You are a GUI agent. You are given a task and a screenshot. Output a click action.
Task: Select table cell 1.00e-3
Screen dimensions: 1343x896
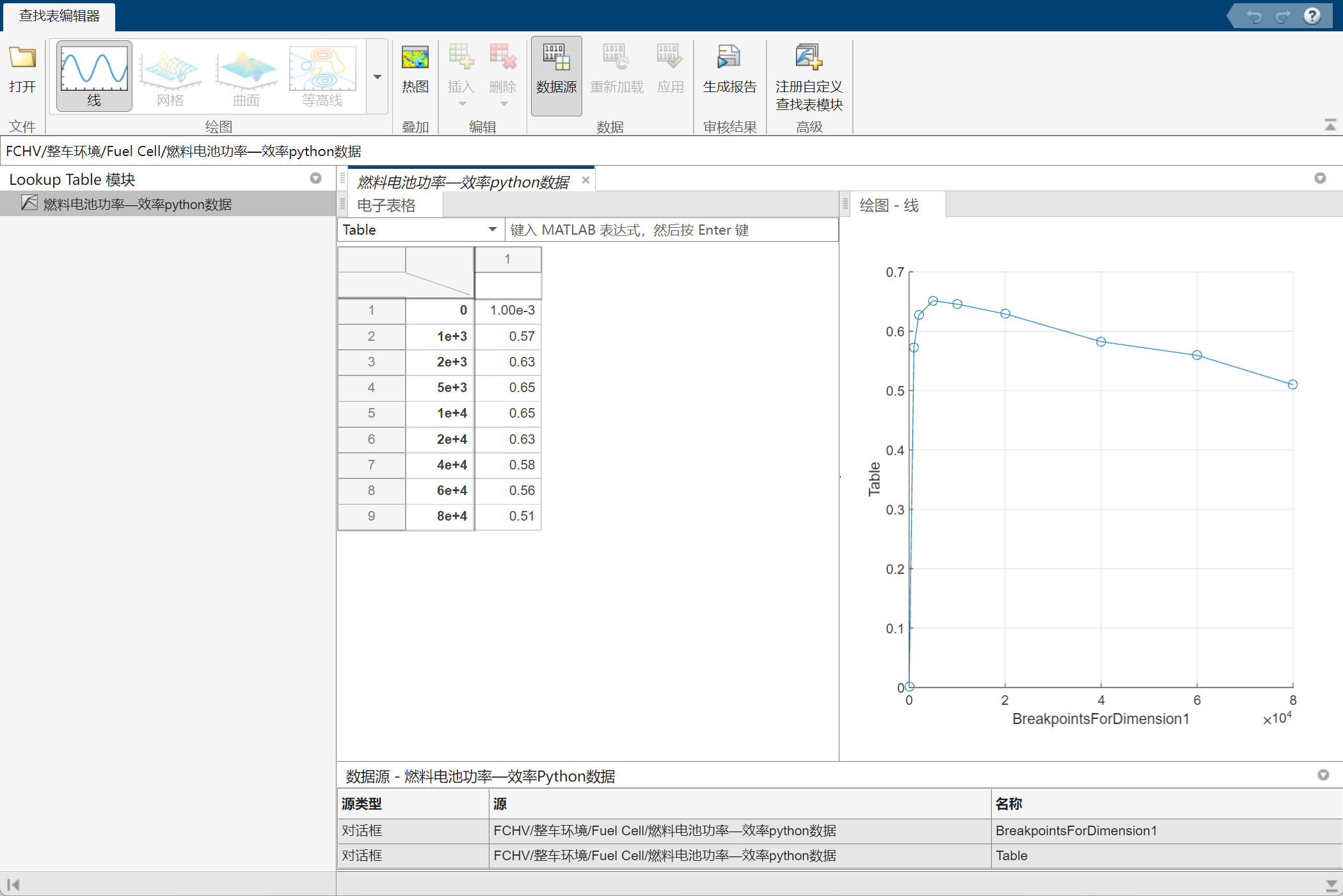pos(508,310)
